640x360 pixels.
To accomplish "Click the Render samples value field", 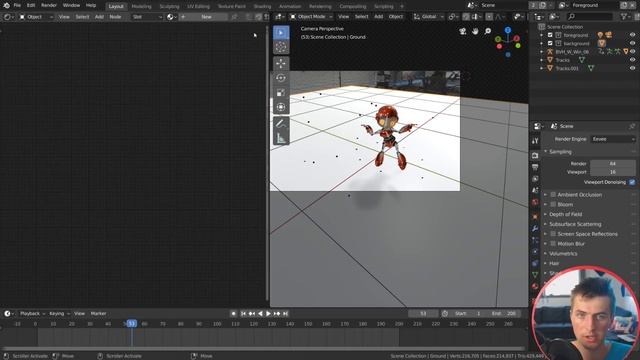I will click(x=613, y=164).
